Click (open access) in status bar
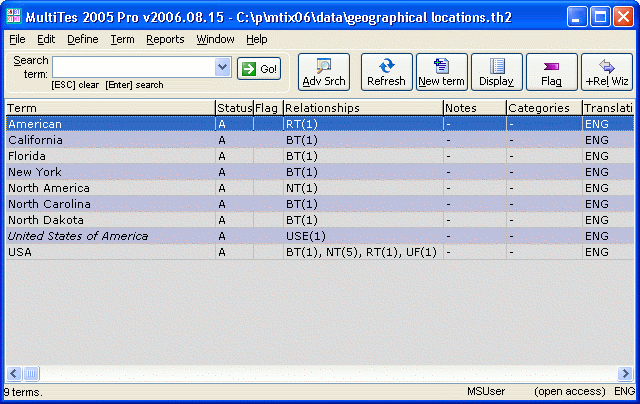 point(570,391)
